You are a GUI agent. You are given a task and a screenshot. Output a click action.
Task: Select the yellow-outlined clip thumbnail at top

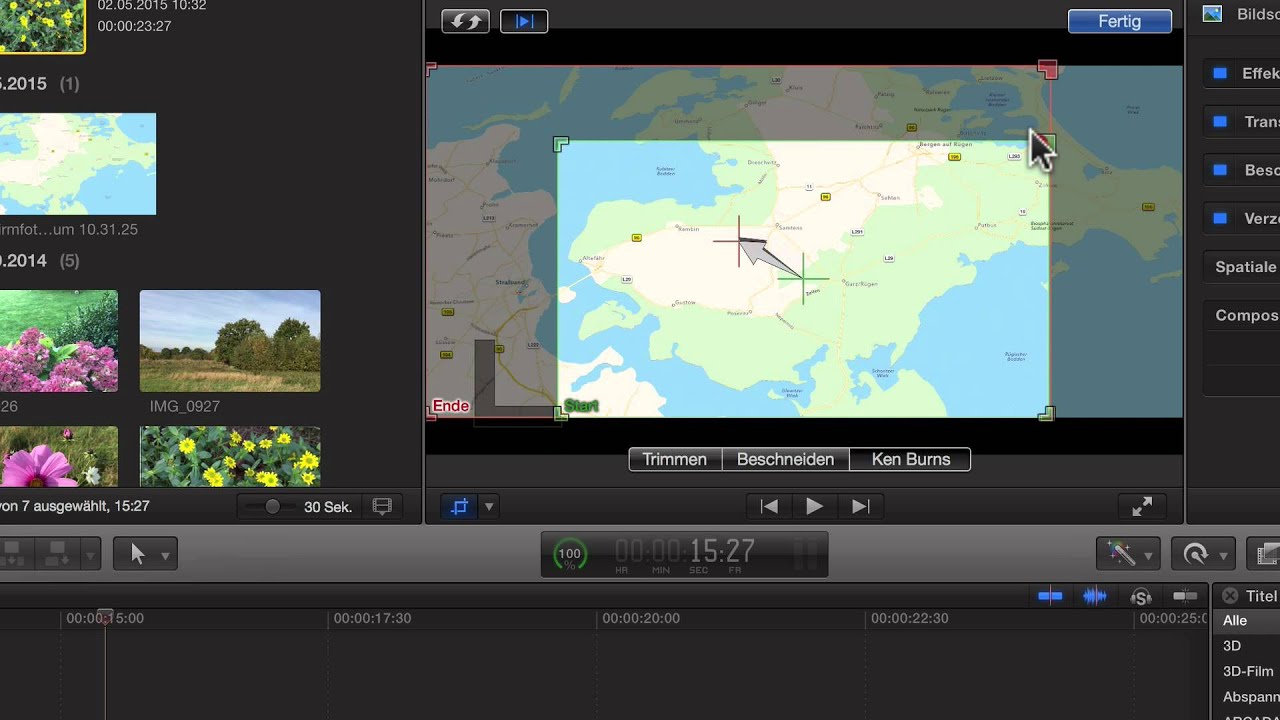tap(42, 26)
